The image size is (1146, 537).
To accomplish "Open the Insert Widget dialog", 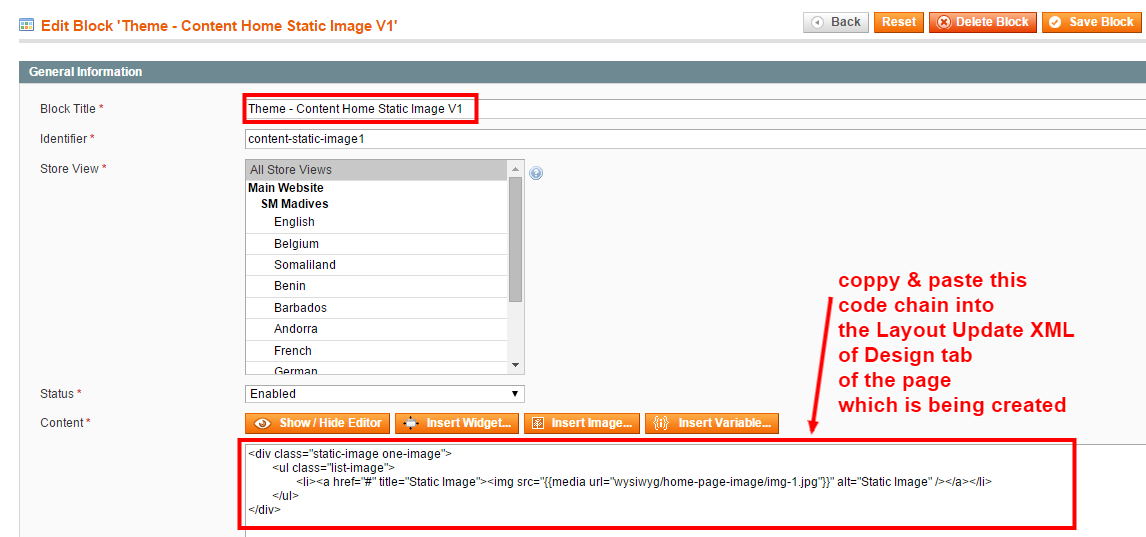I will pos(457,423).
